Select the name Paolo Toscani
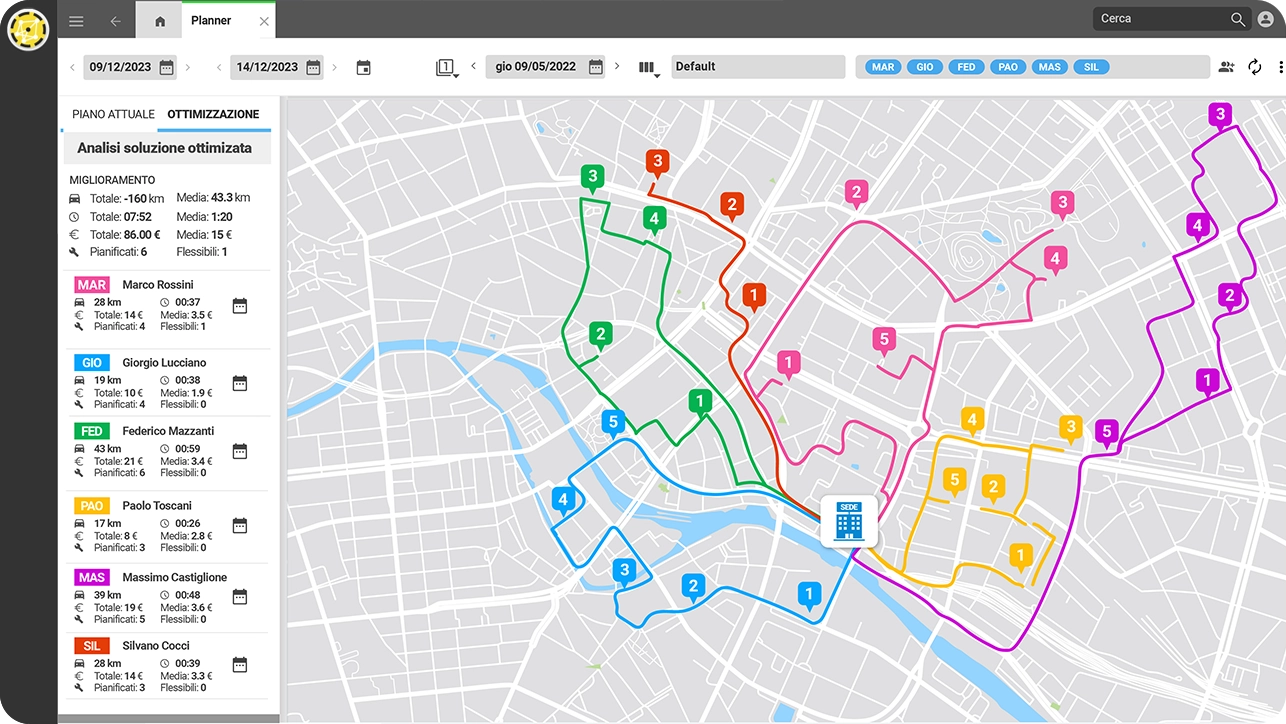 (157, 506)
